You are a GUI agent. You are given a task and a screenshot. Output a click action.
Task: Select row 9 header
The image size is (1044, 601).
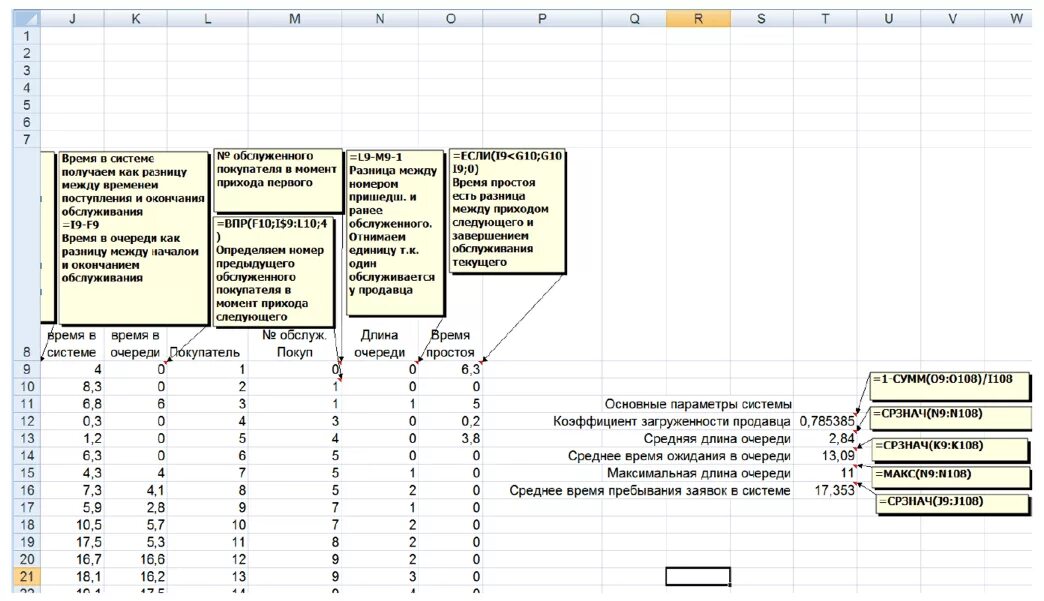[x=27, y=369]
